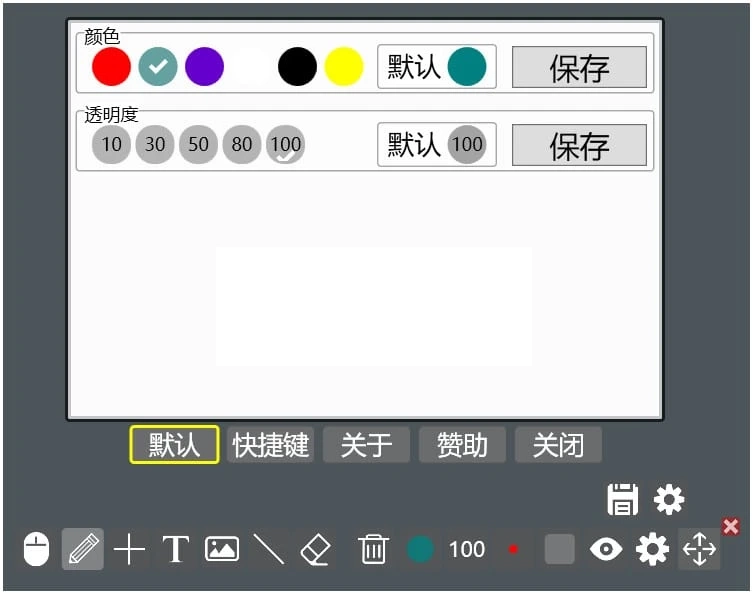Open the 关于 tab

[x=366, y=445]
